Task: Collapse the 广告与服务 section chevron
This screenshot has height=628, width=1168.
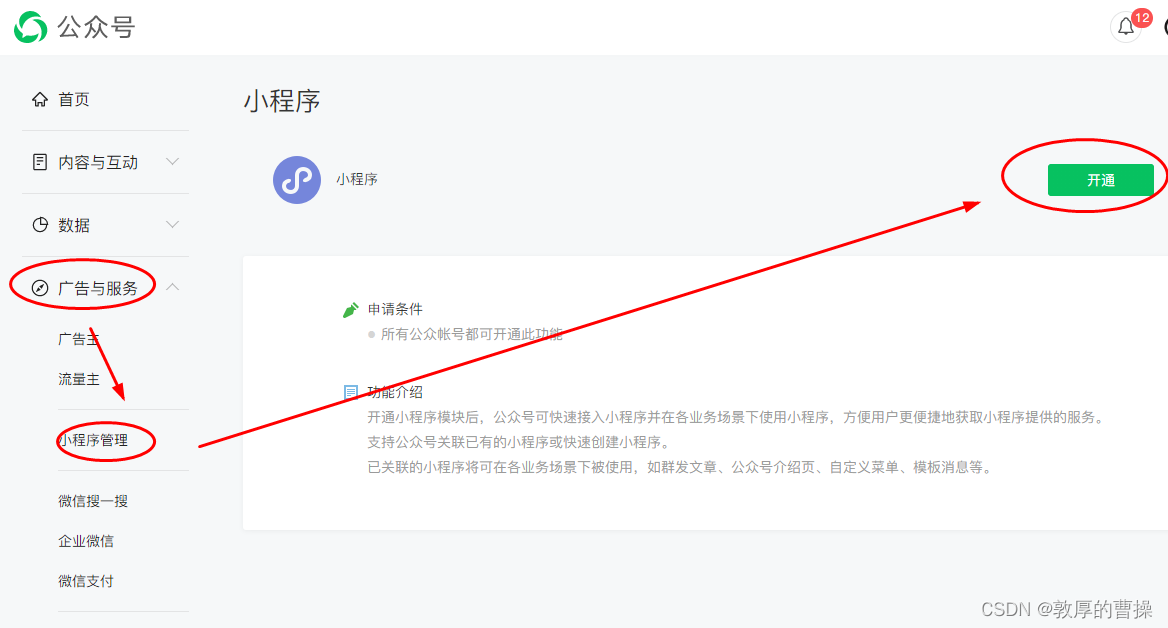Action: coord(172,287)
